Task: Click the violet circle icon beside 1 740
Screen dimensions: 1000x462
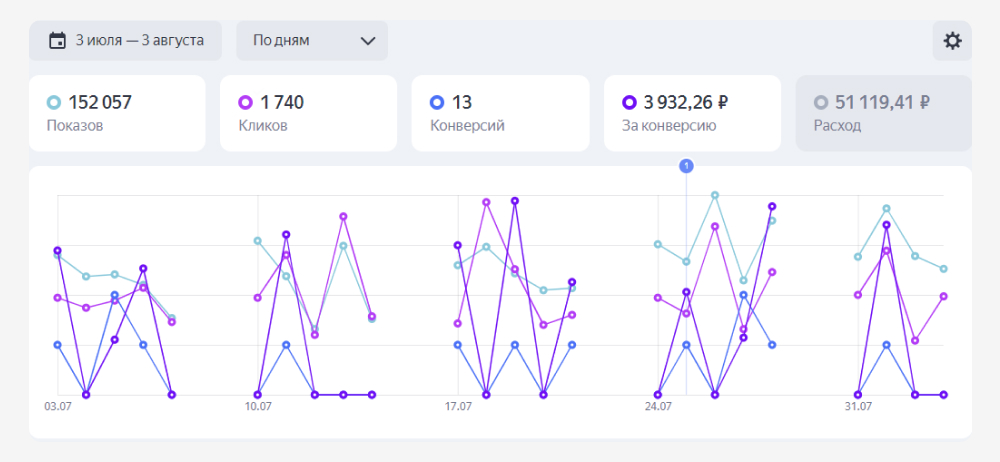Action: pyautogui.click(x=246, y=102)
